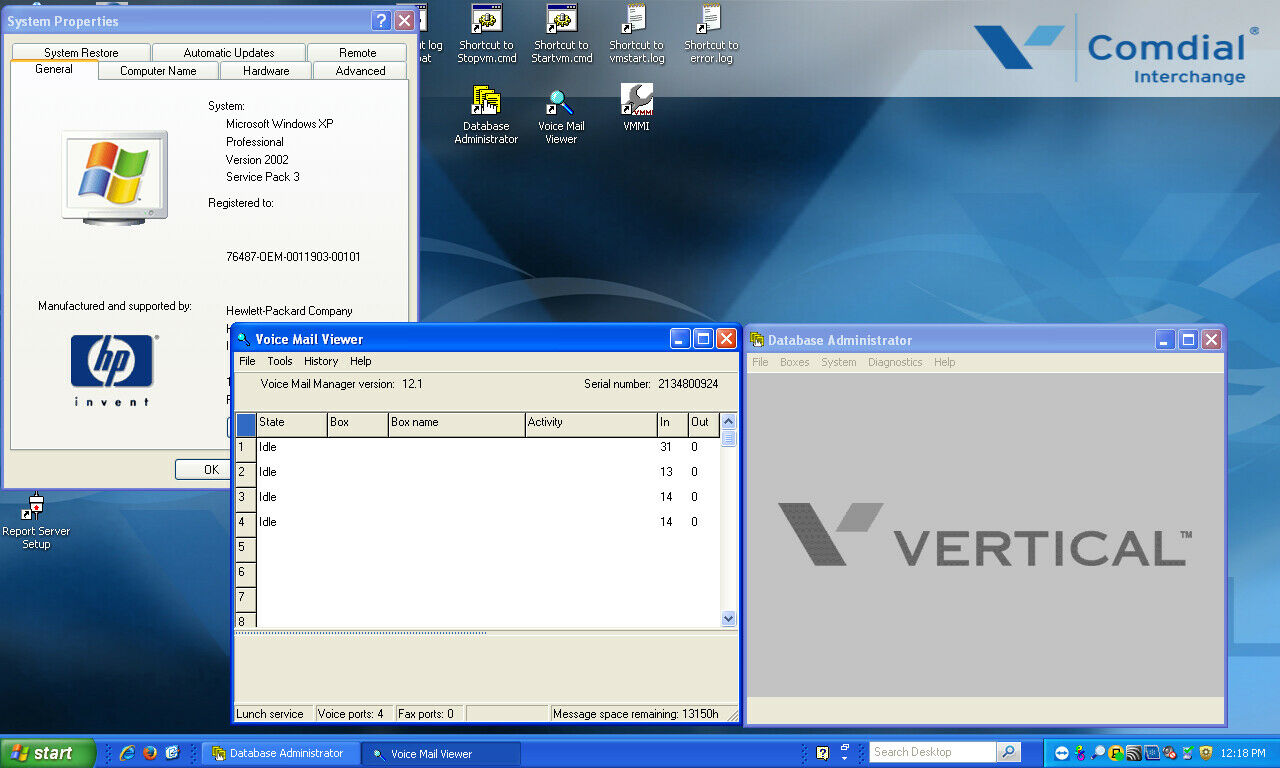Switch to the Hardware tab
The height and width of the screenshot is (768, 1280).
click(266, 71)
